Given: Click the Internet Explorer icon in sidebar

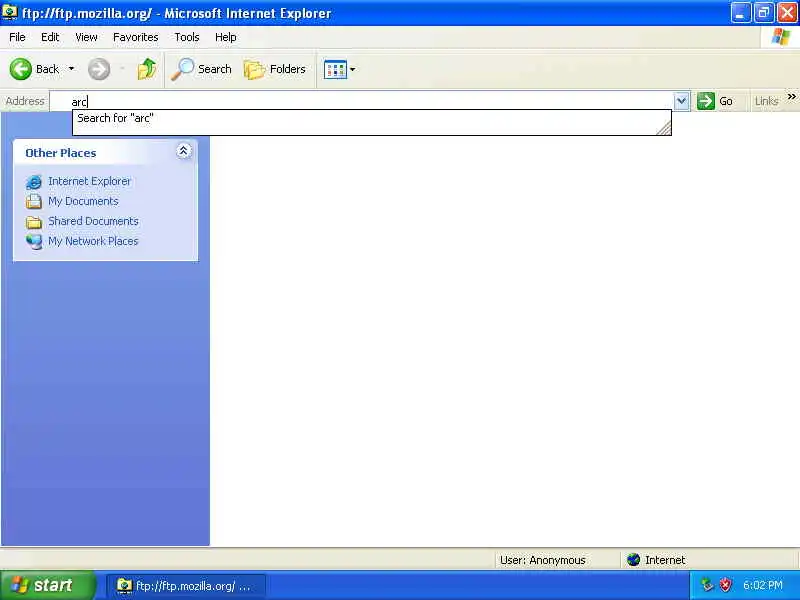Looking at the screenshot, I should pos(34,182).
